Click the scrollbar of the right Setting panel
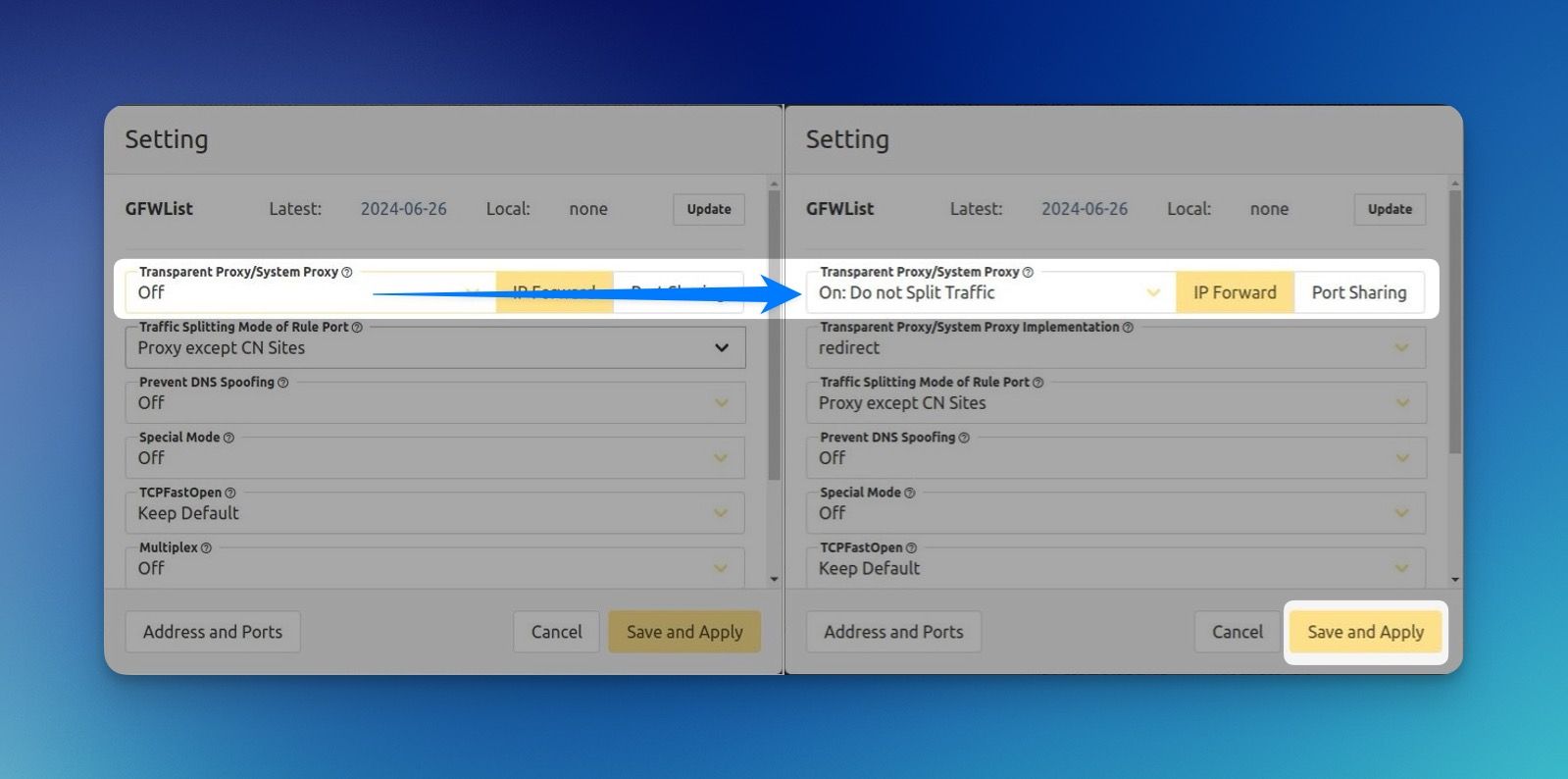 click(x=1454, y=324)
